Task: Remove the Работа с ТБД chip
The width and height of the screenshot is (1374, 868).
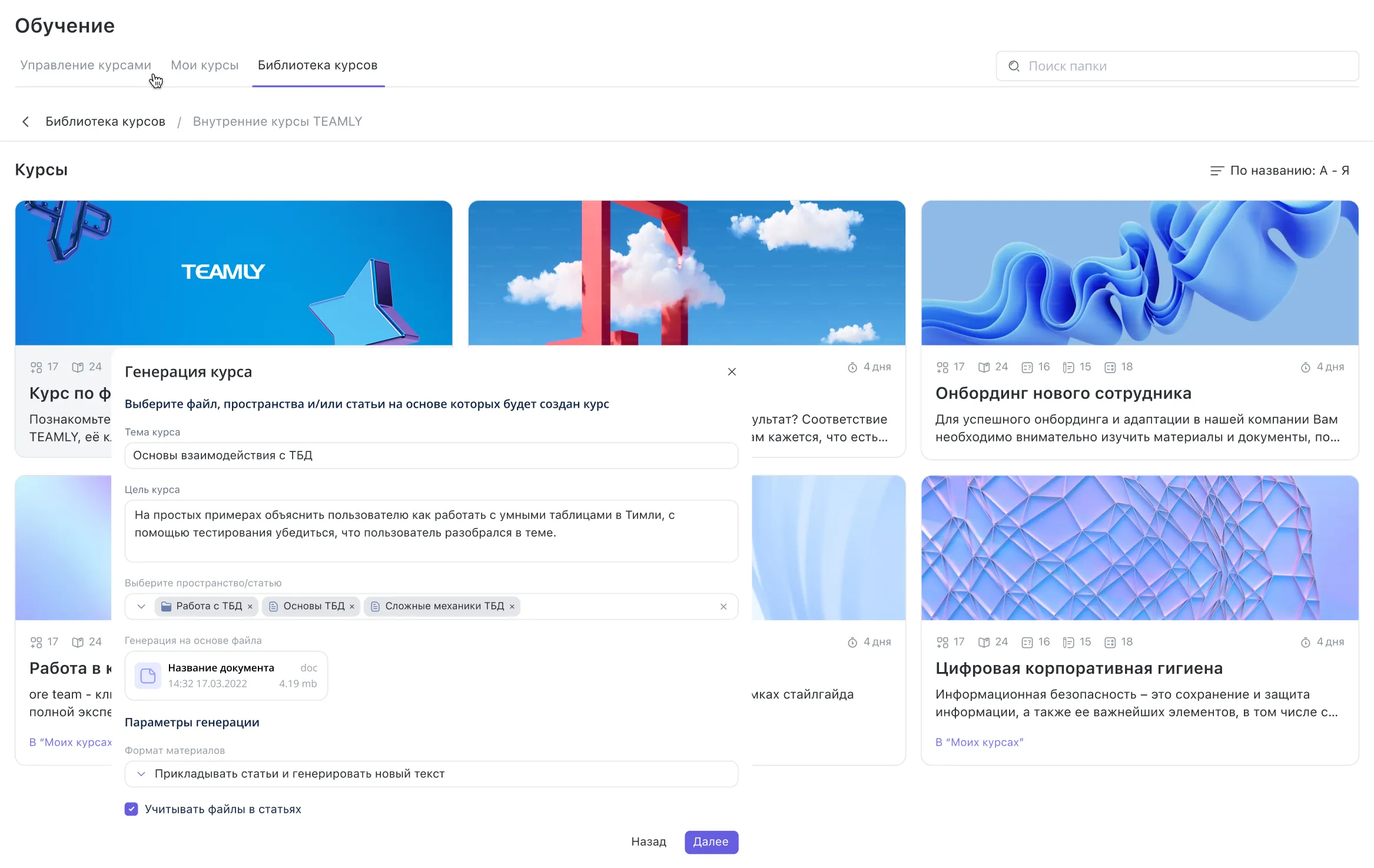Action: click(250, 607)
